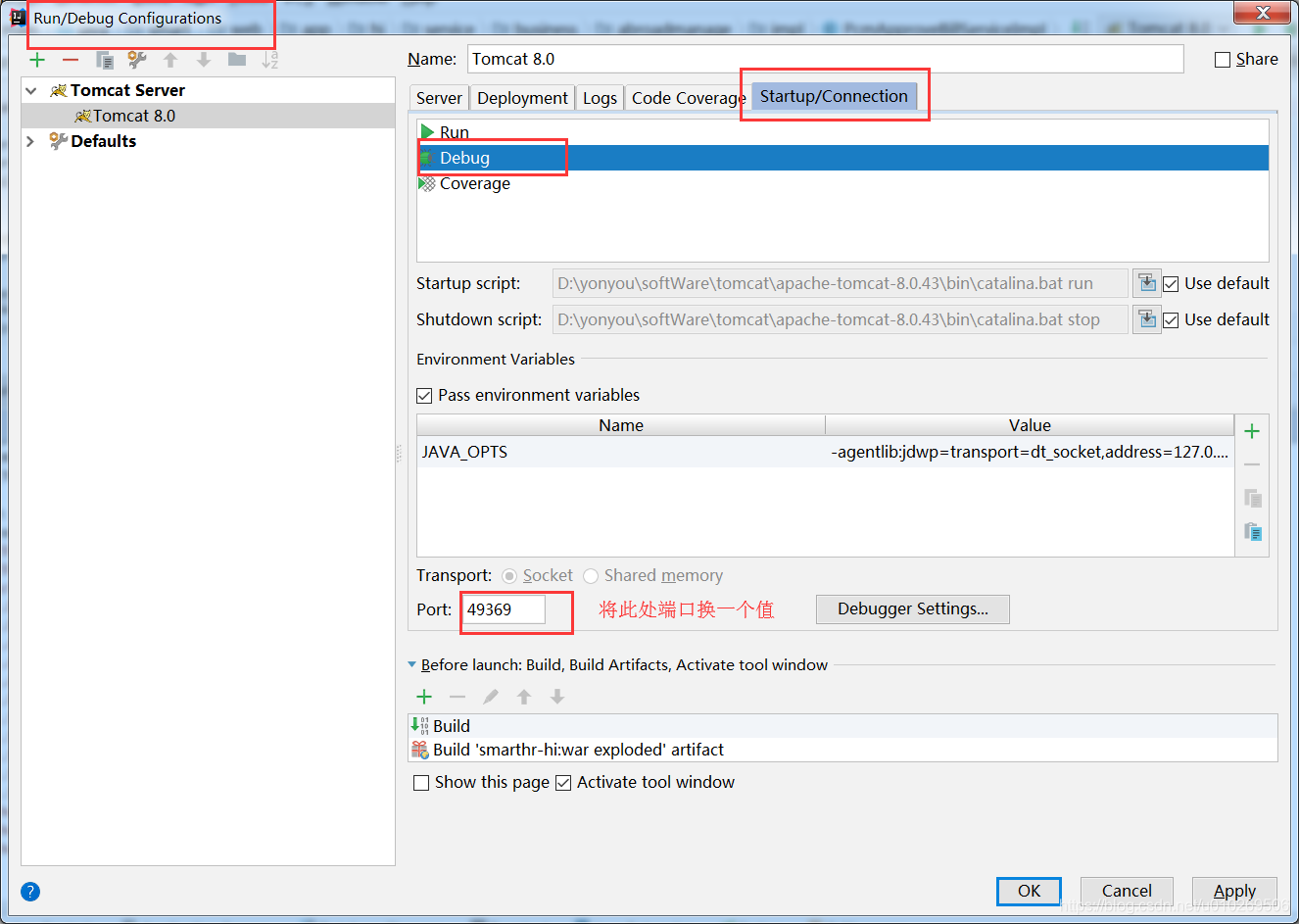The width and height of the screenshot is (1299, 924).
Task: Move configuration down arrow in left toolbar
Action: (204, 60)
